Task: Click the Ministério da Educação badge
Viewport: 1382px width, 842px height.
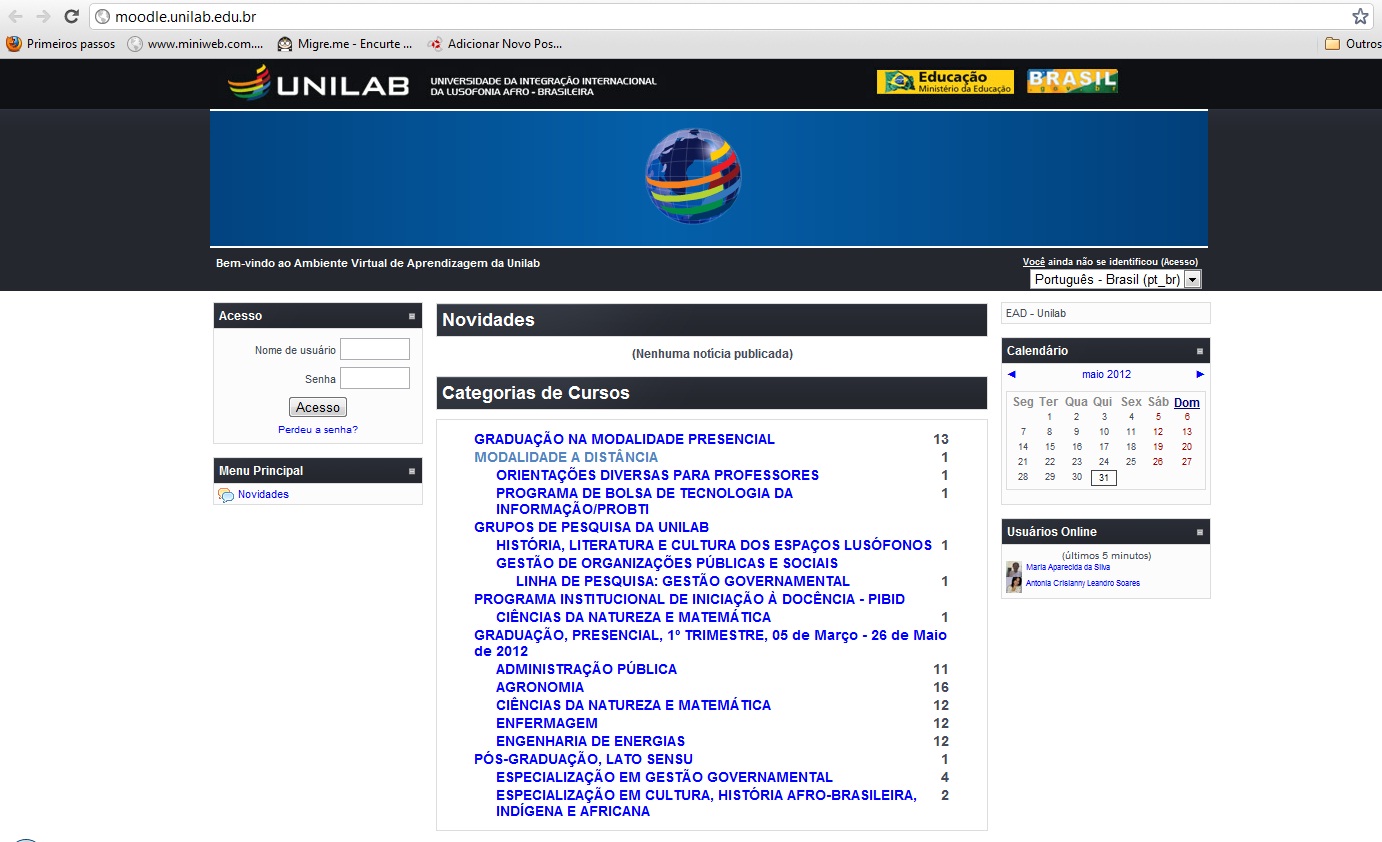Action: pos(944,82)
